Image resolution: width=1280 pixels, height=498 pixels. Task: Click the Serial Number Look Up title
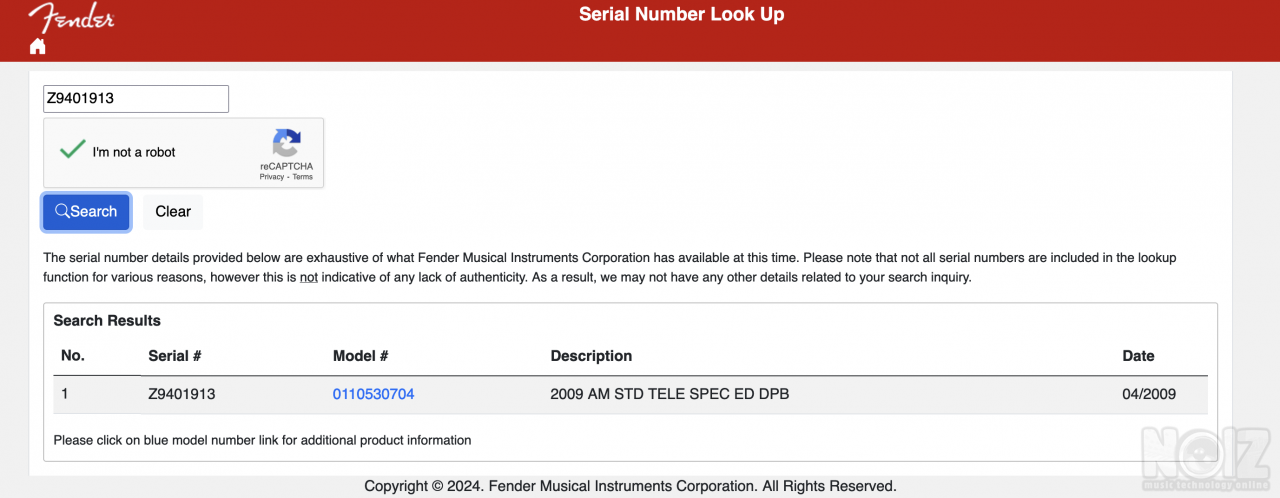click(x=681, y=15)
